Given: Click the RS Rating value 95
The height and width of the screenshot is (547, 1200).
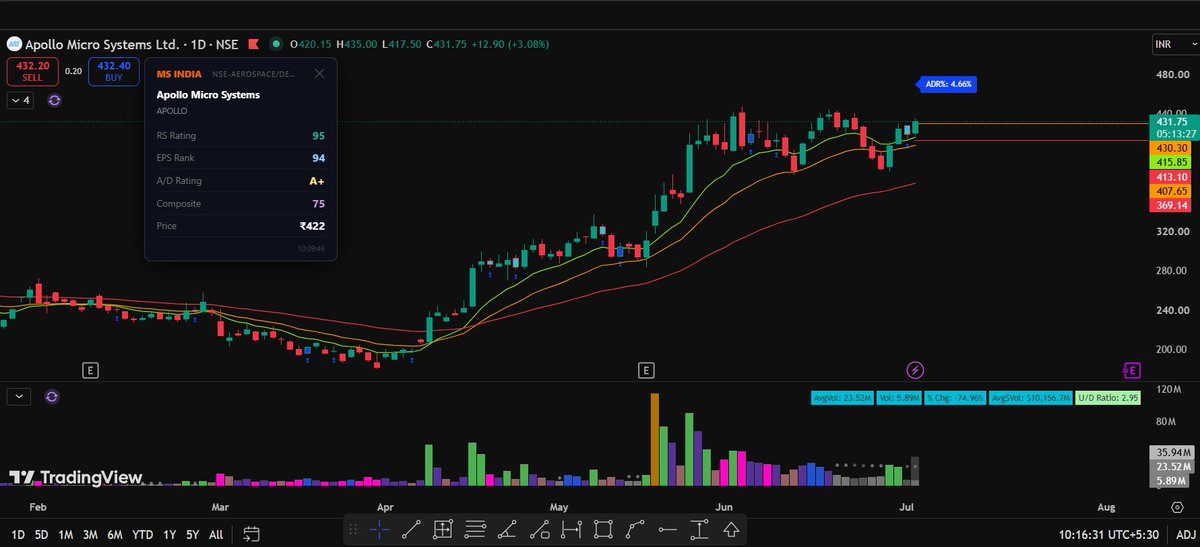Looking at the screenshot, I should [x=318, y=135].
